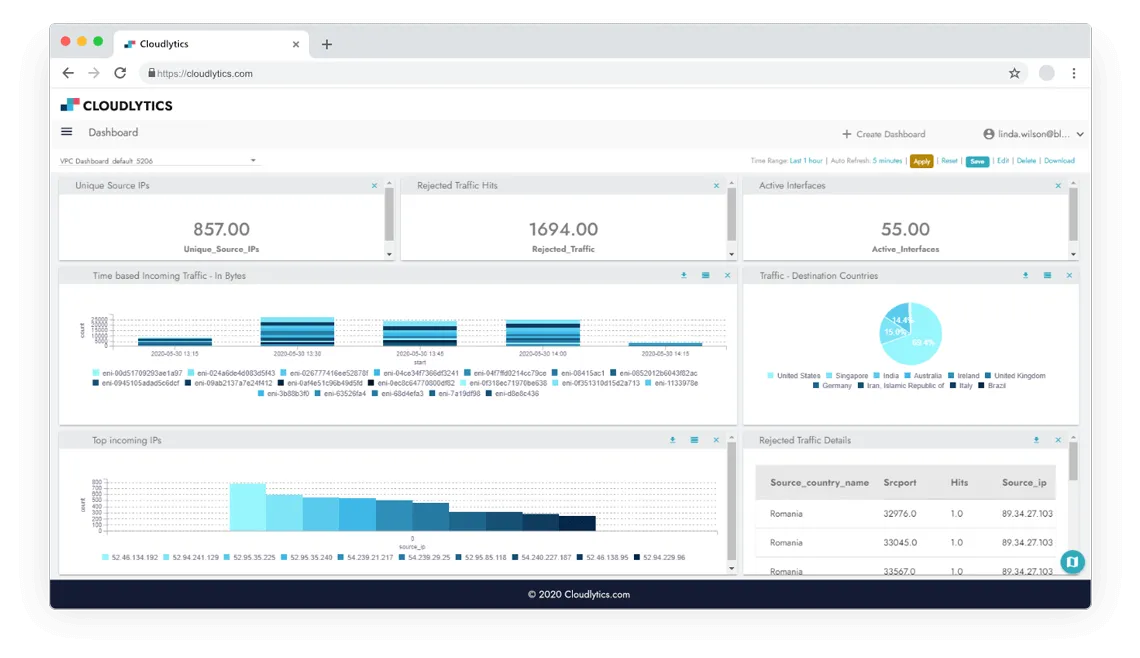Open the floating help widget at bottom right

pos(1072,562)
